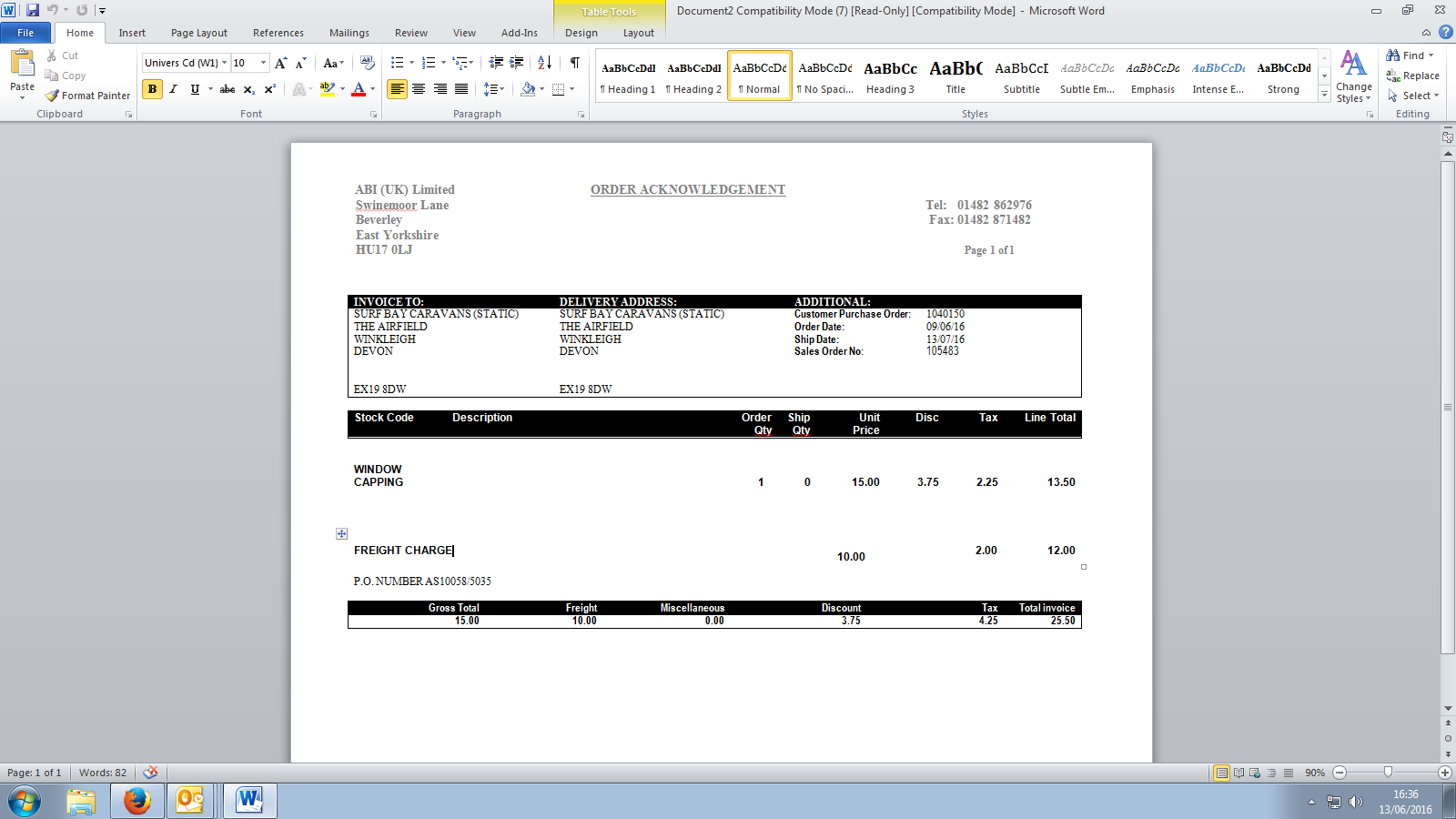This screenshot has width=1456, height=819.
Task: Apply the Heading 1 style
Action: pyautogui.click(x=628, y=76)
